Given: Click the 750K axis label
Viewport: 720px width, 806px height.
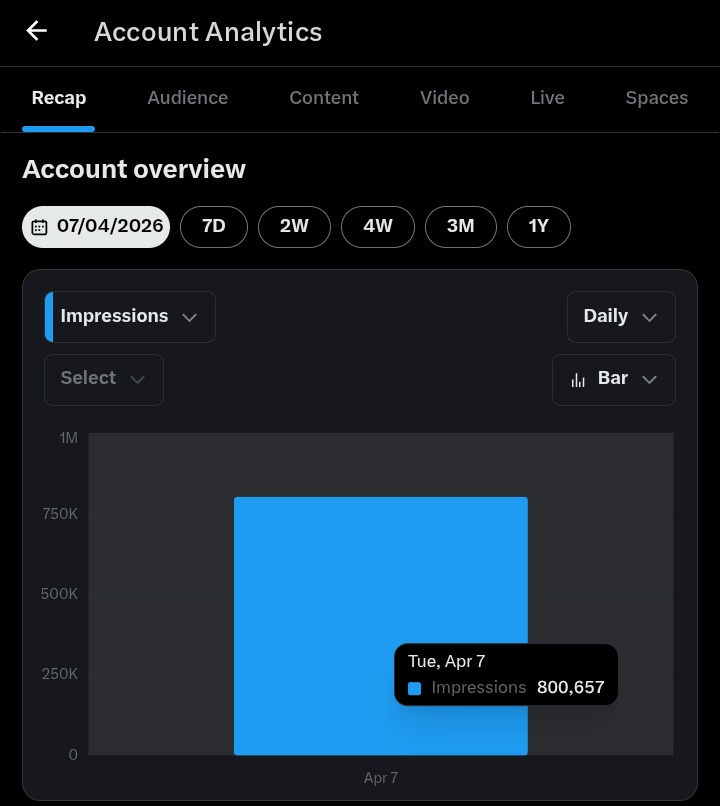Looking at the screenshot, I should 60,514.
